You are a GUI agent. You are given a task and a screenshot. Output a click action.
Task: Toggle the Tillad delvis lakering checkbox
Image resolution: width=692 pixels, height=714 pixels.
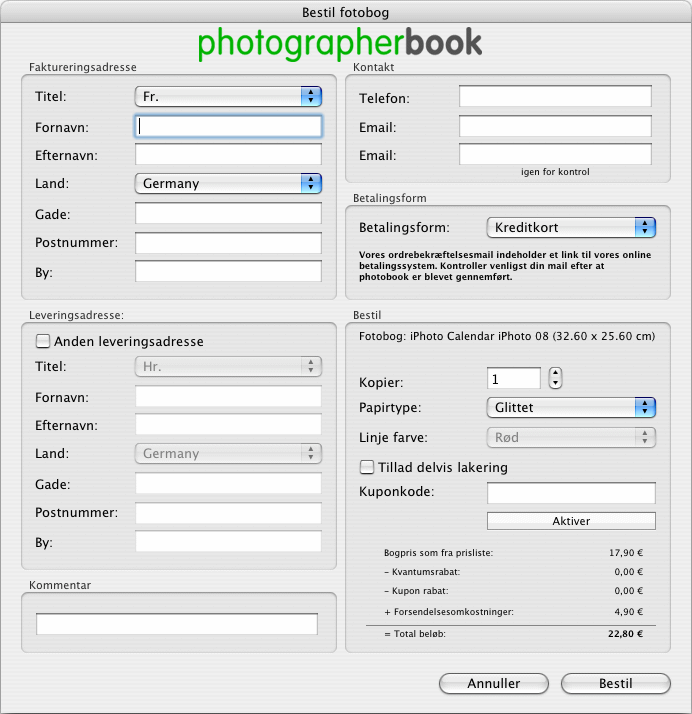point(367,467)
